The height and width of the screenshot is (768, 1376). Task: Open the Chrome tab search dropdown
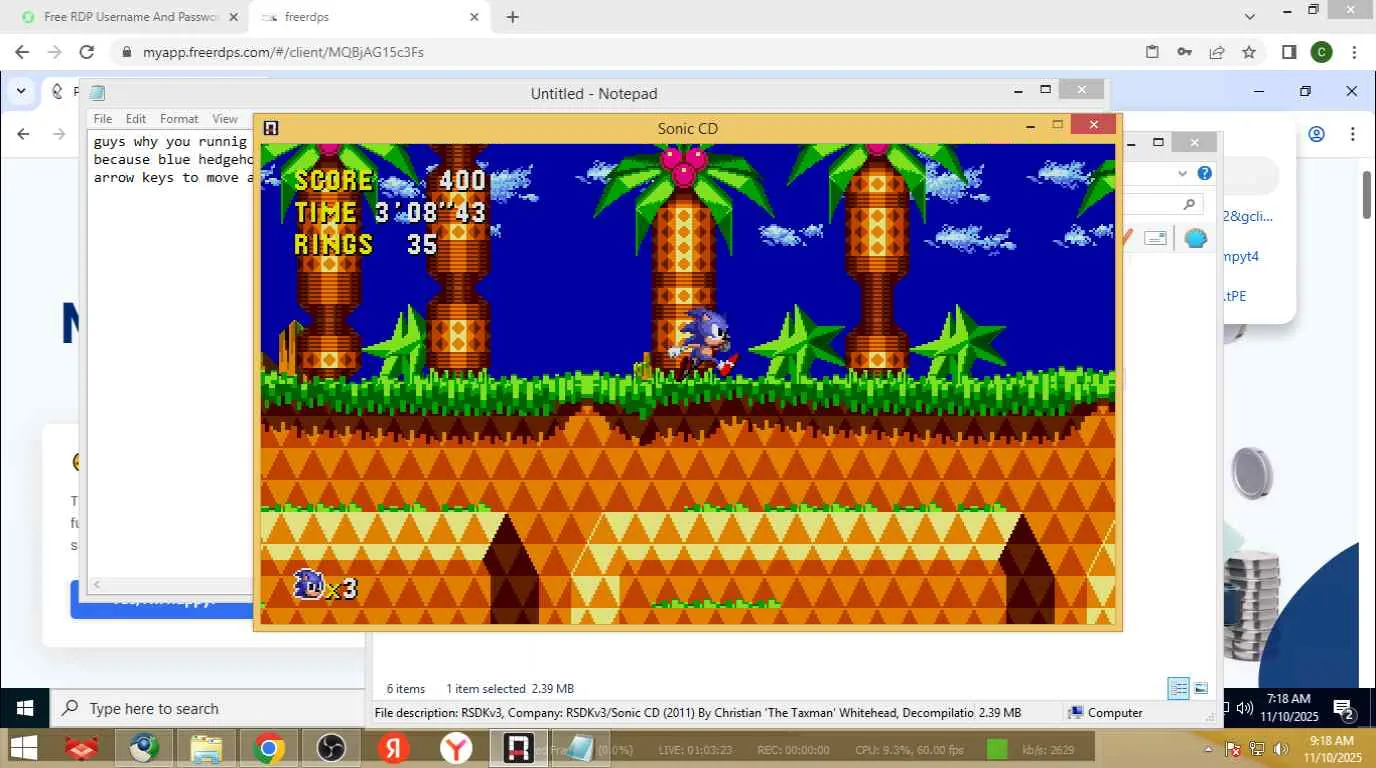pyautogui.click(x=1250, y=17)
